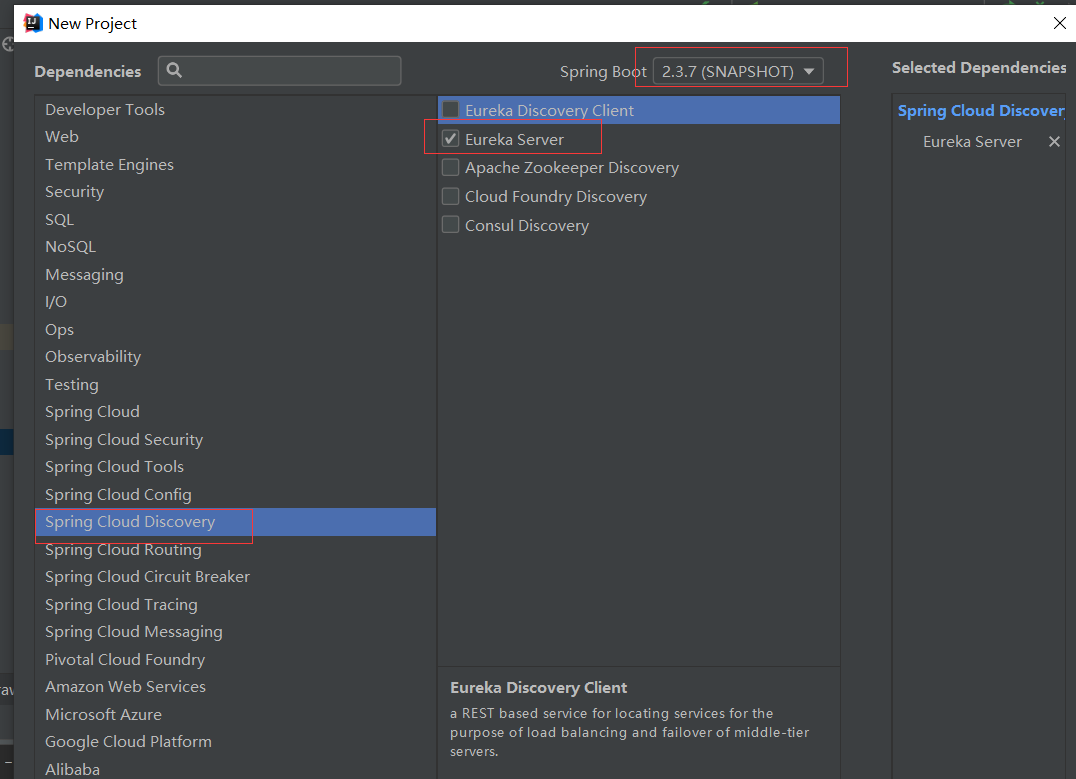Tick the Cloud Foundry Discovery checkbox
Image resolution: width=1076 pixels, height=779 pixels.
pyautogui.click(x=450, y=196)
